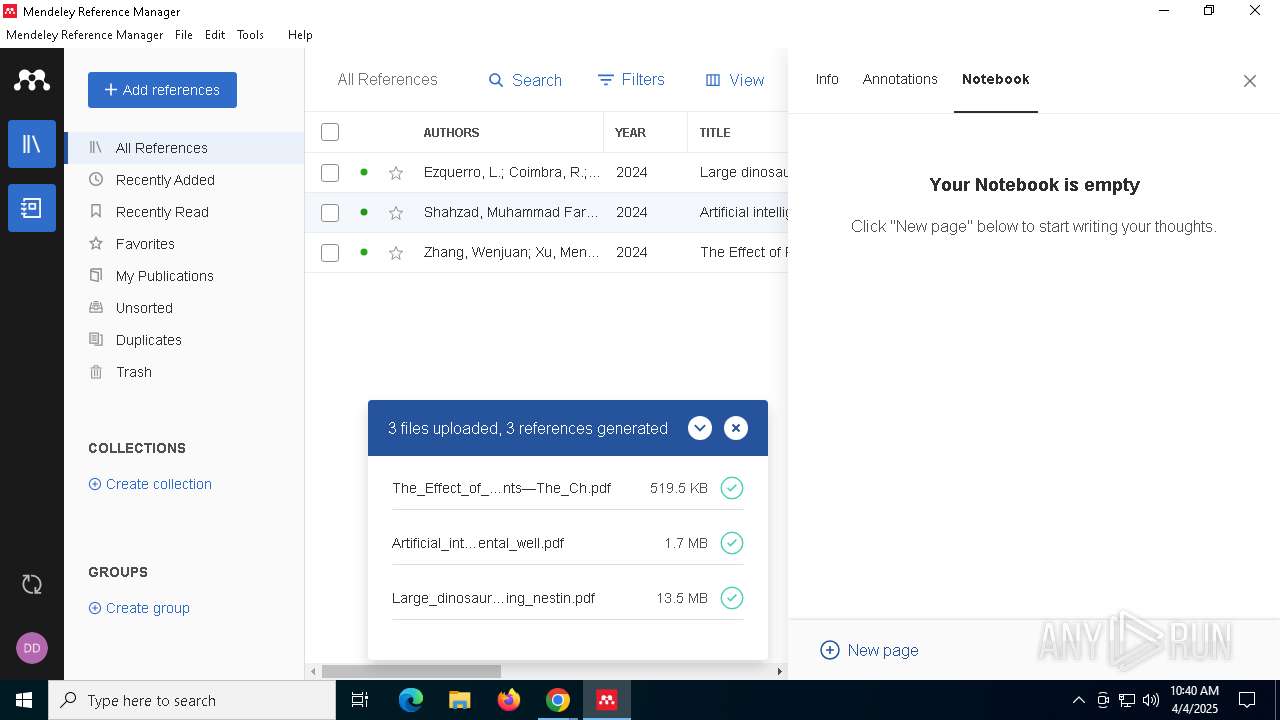1280x720 pixels.
Task: Open the Filters dropdown
Action: (x=631, y=80)
